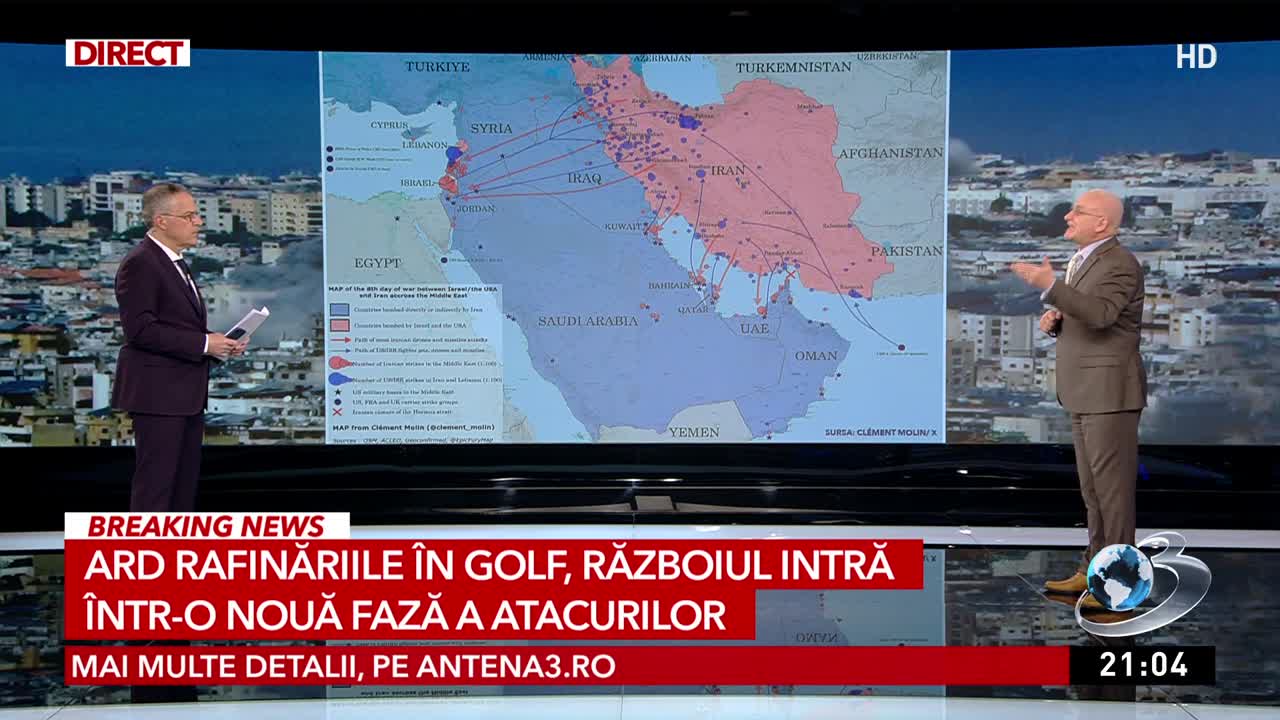Open the ANTENA3.RO details ticker link

tap(340, 666)
